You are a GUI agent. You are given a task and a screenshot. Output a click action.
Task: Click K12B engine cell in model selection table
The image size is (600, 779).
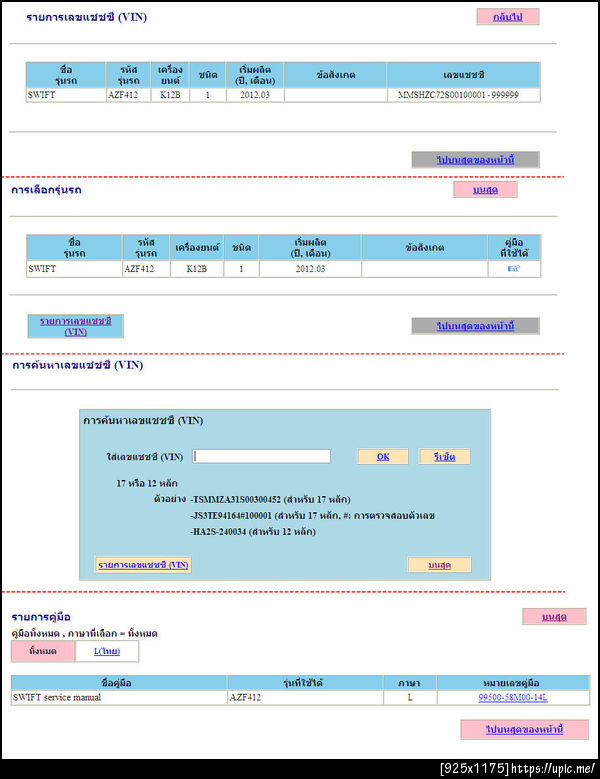click(197, 269)
